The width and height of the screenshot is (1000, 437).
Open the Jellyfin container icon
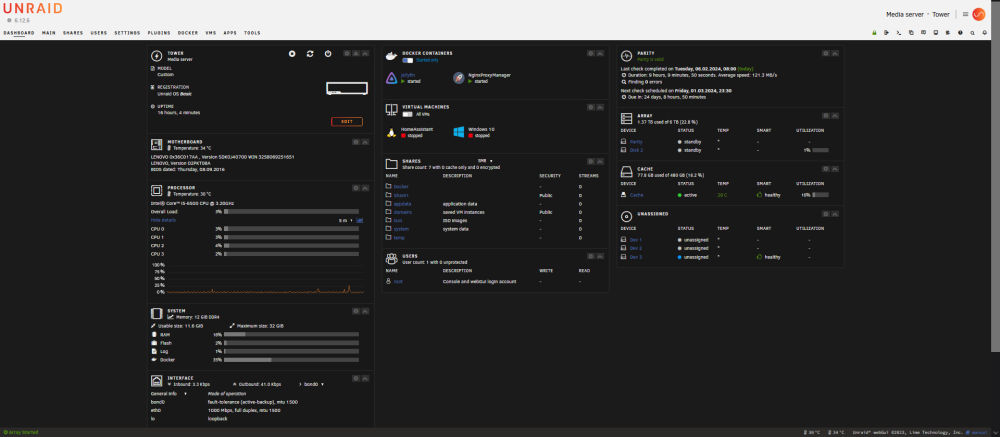click(x=392, y=78)
